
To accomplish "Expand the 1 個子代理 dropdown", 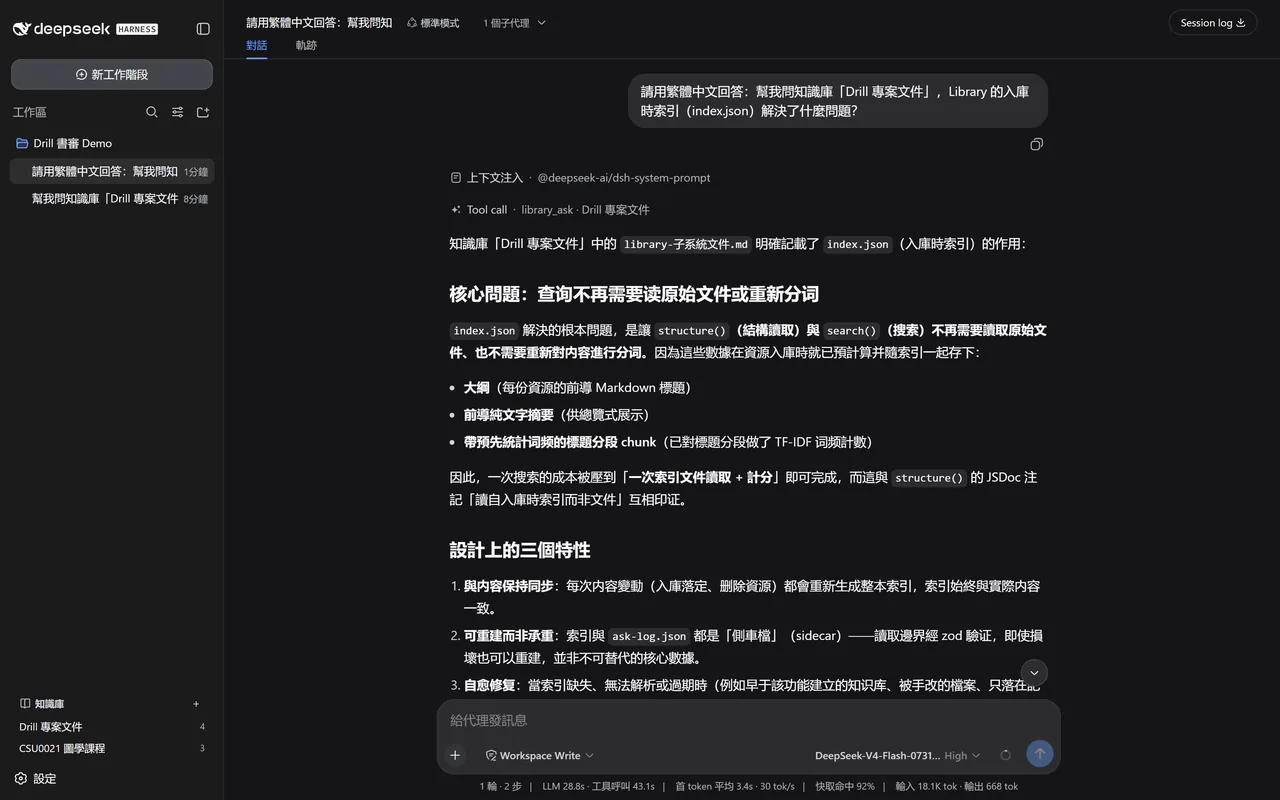I will click(514, 22).
